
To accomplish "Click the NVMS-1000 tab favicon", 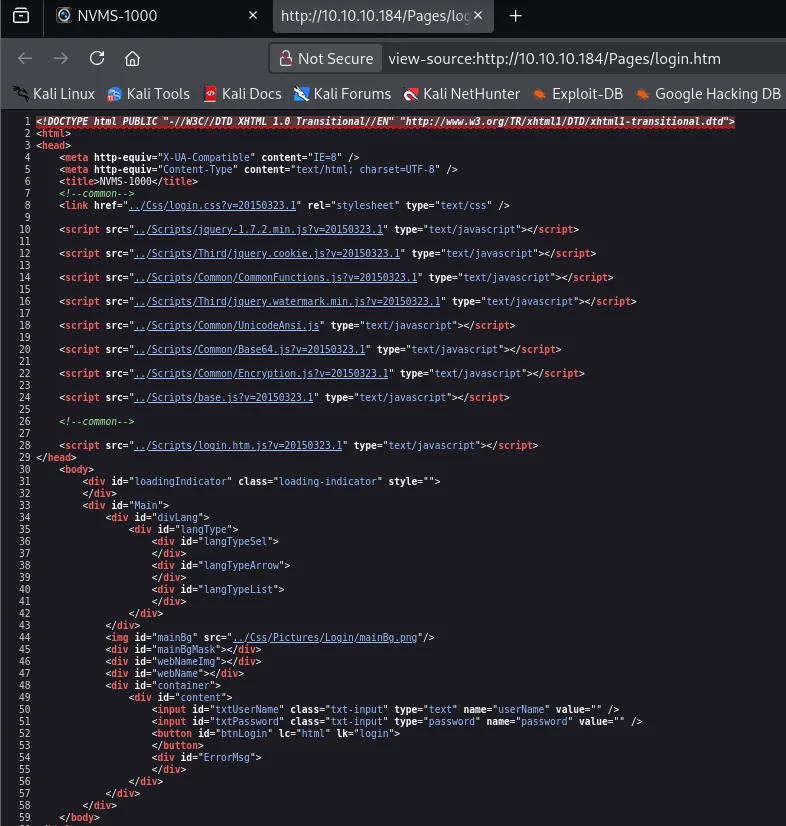I will [x=64, y=15].
